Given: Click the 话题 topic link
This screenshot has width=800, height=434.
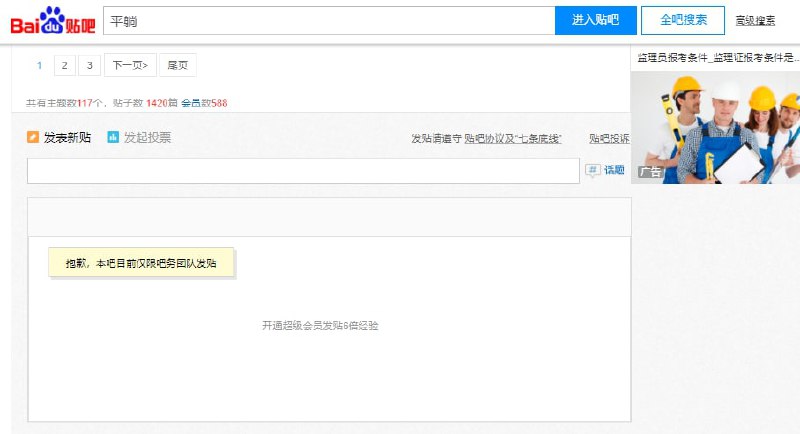Looking at the screenshot, I should tap(614, 170).
